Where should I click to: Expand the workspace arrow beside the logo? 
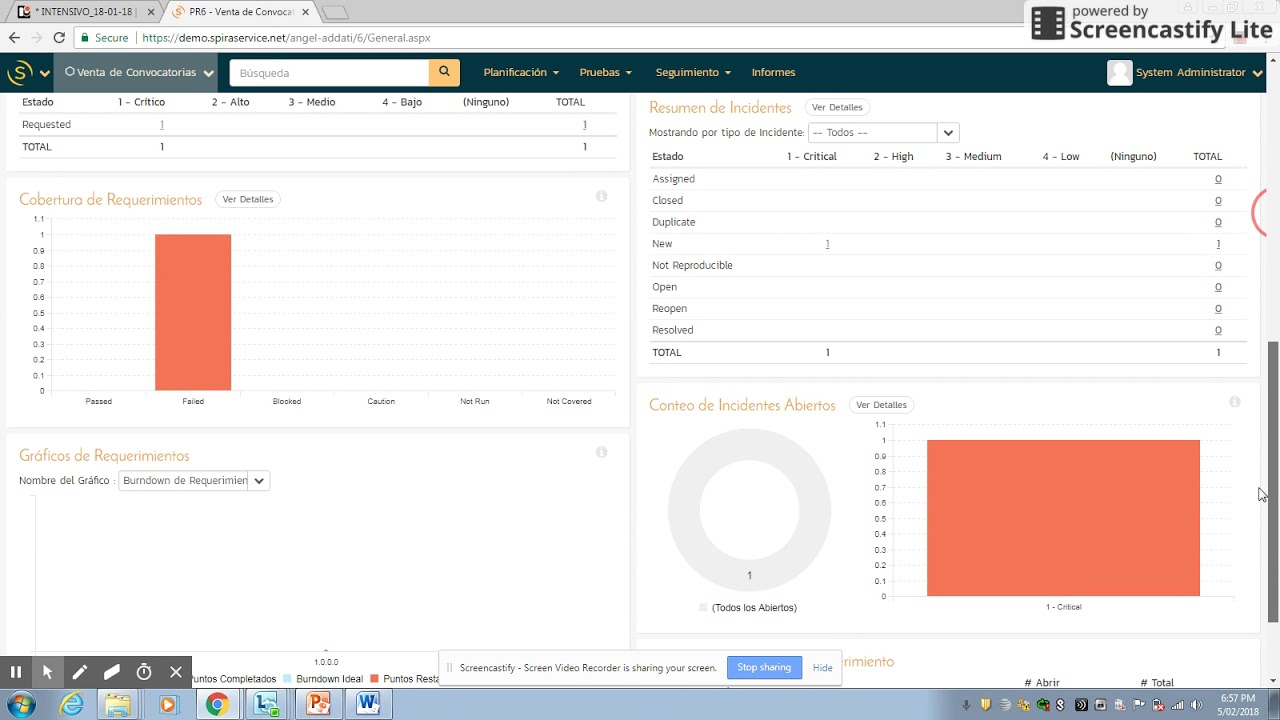(x=44, y=73)
